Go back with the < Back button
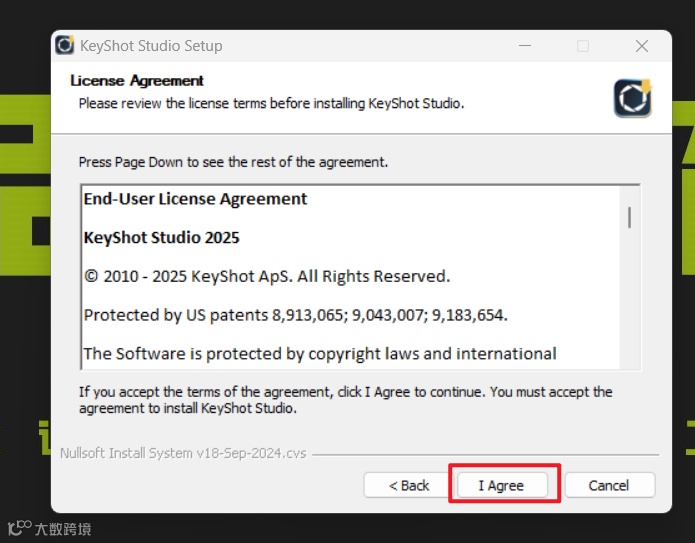Image resolution: width=695 pixels, height=543 pixels. (x=408, y=485)
